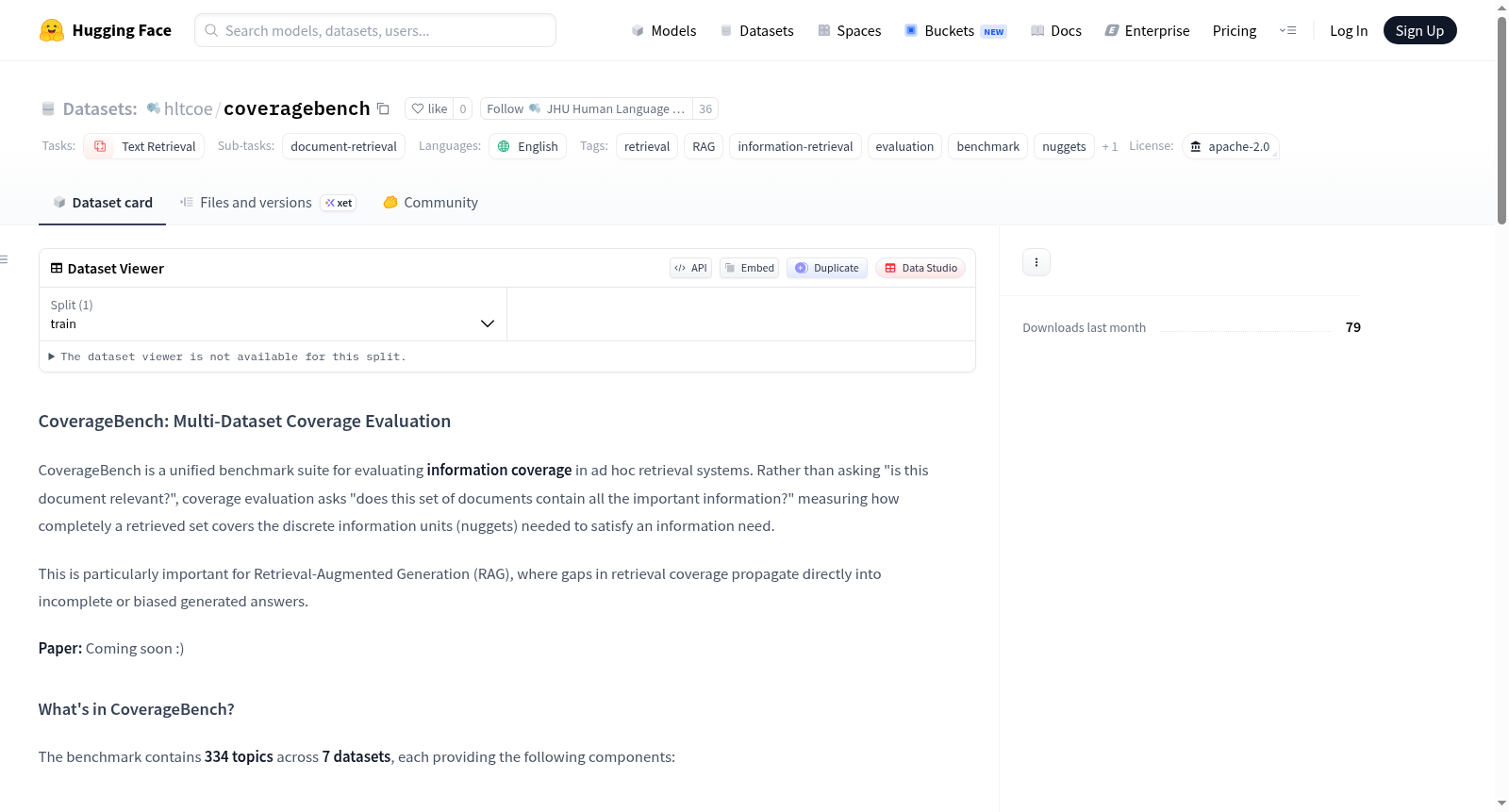Open the Datasets page

pyautogui.click(x=756, y=30)
